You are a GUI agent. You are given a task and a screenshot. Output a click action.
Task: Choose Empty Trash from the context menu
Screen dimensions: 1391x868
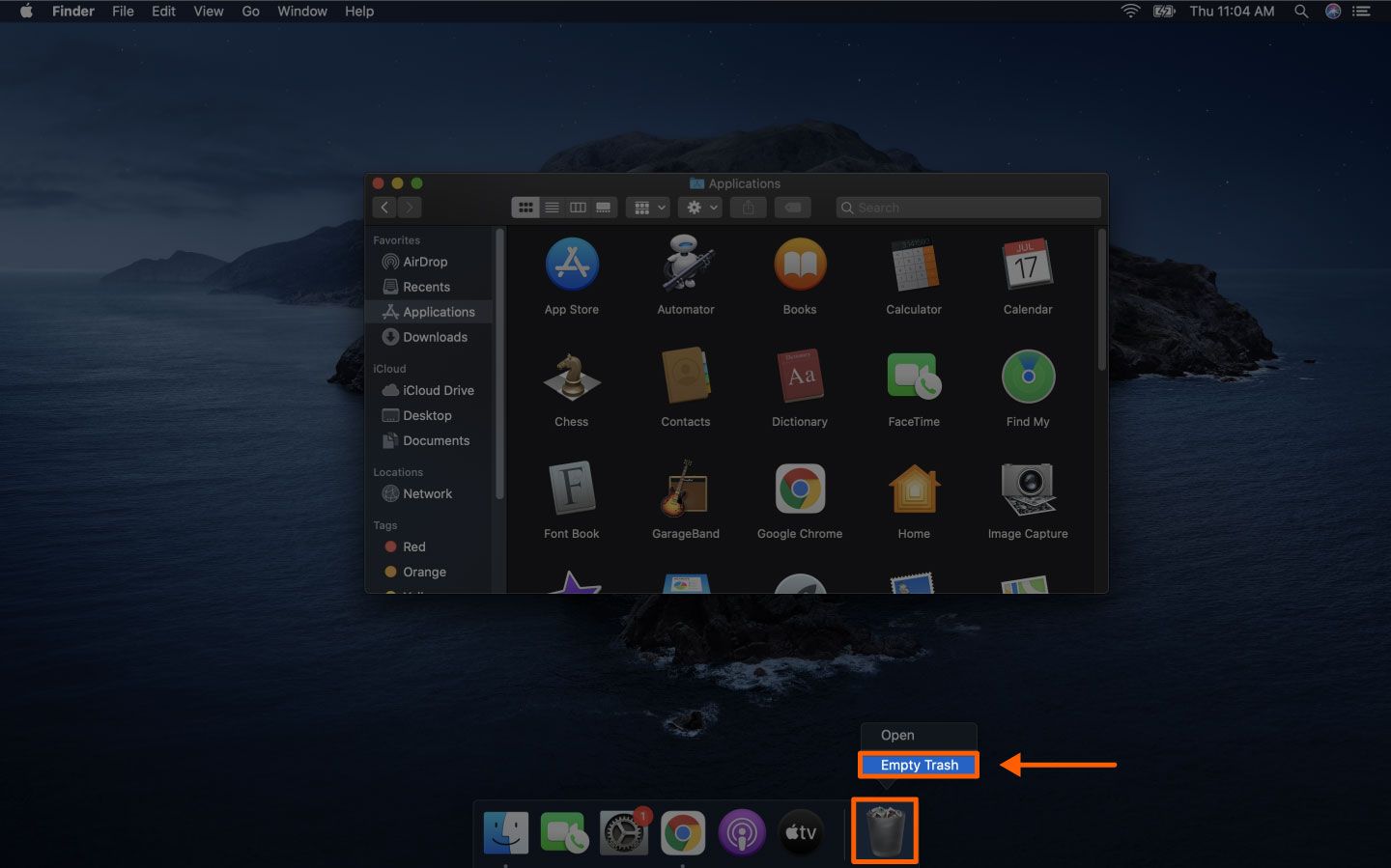(919, 765)
